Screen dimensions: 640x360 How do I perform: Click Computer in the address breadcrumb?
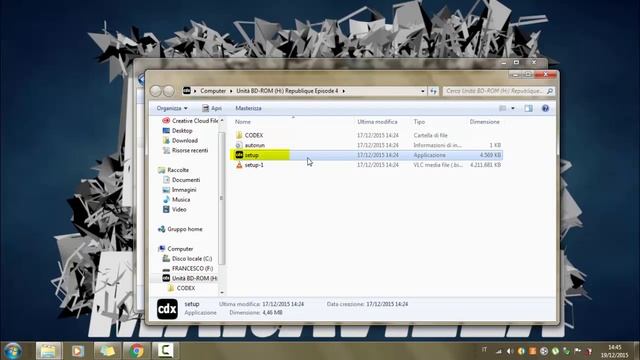(x=213, y=91)
